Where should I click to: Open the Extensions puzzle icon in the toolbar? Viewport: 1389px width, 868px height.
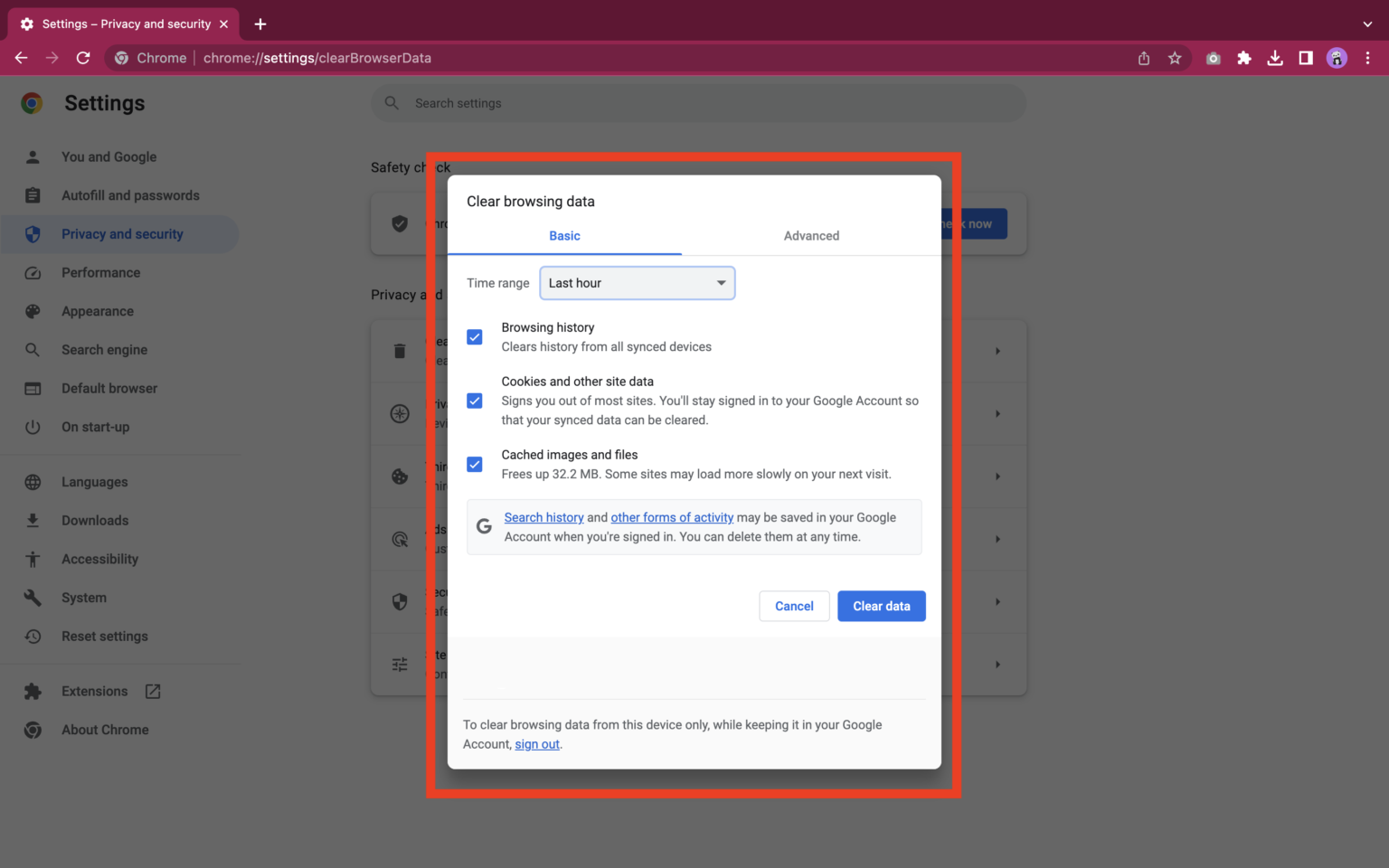[1244, 57]
